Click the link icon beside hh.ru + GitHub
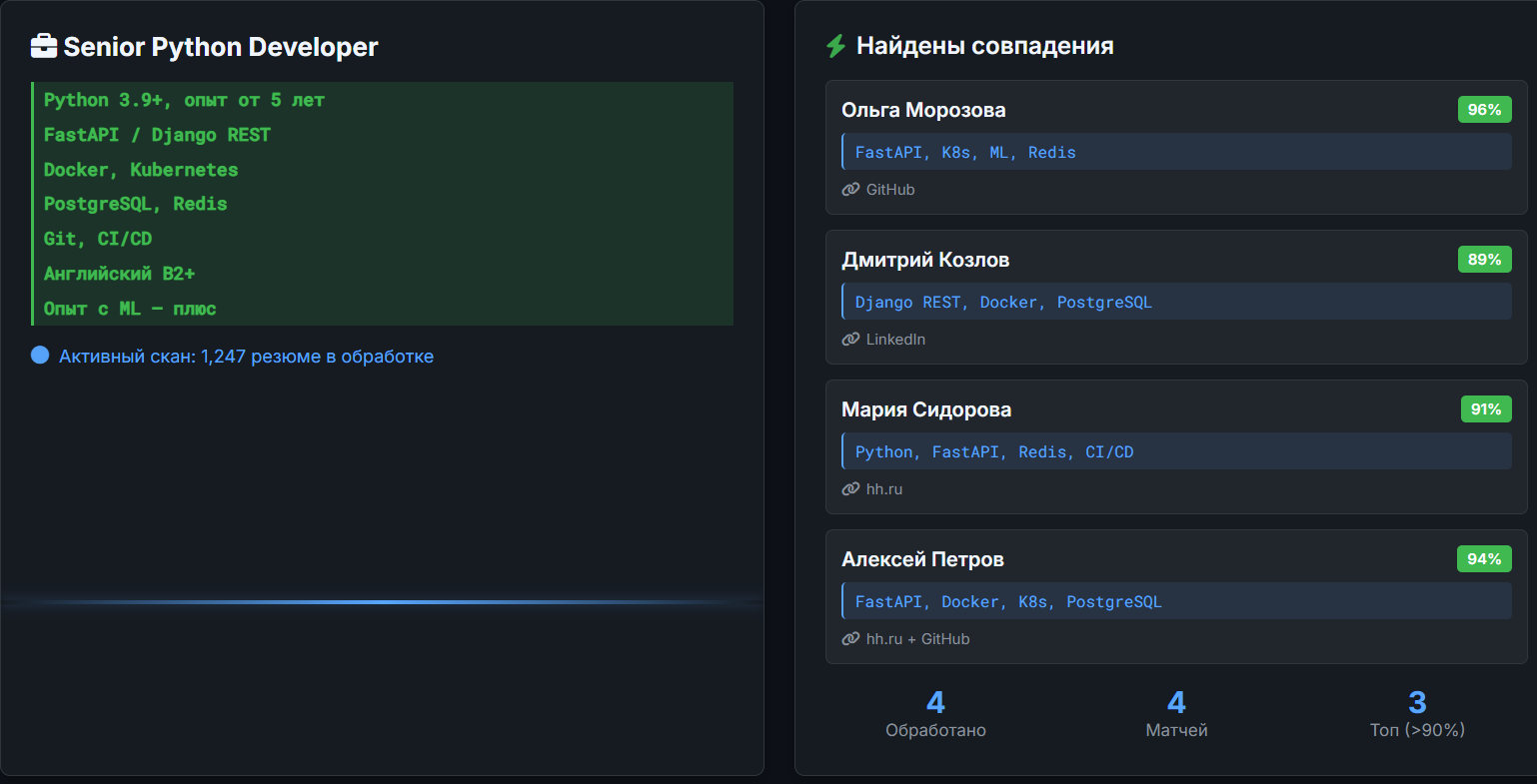 [x=850, y=639]
